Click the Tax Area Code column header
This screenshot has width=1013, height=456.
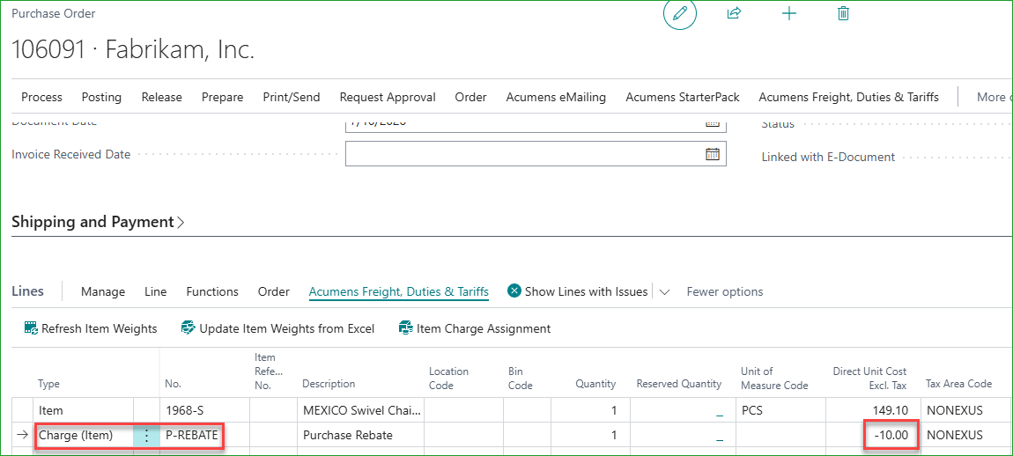pos(959,384)
